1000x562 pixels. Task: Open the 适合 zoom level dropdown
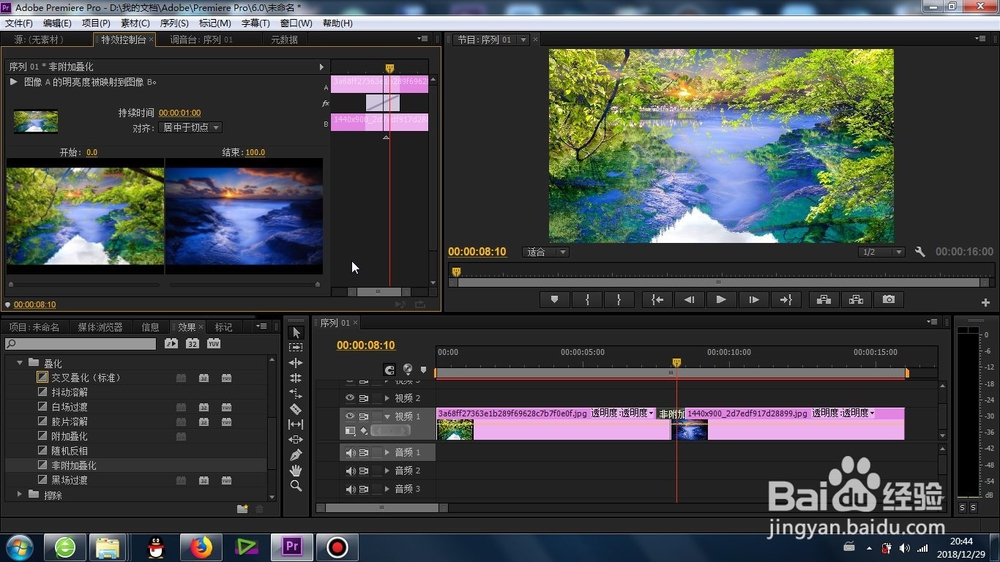coord(545,252)
